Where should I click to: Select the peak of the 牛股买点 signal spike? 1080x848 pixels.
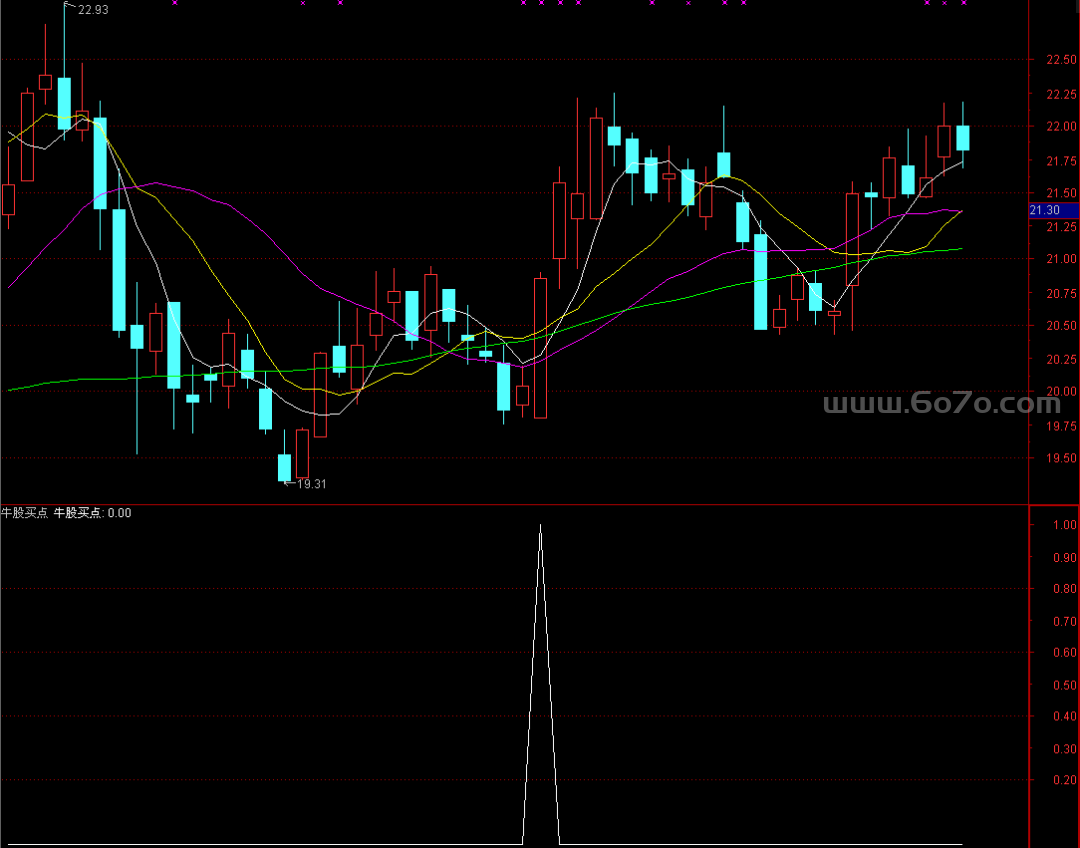(x=541, y=526)
